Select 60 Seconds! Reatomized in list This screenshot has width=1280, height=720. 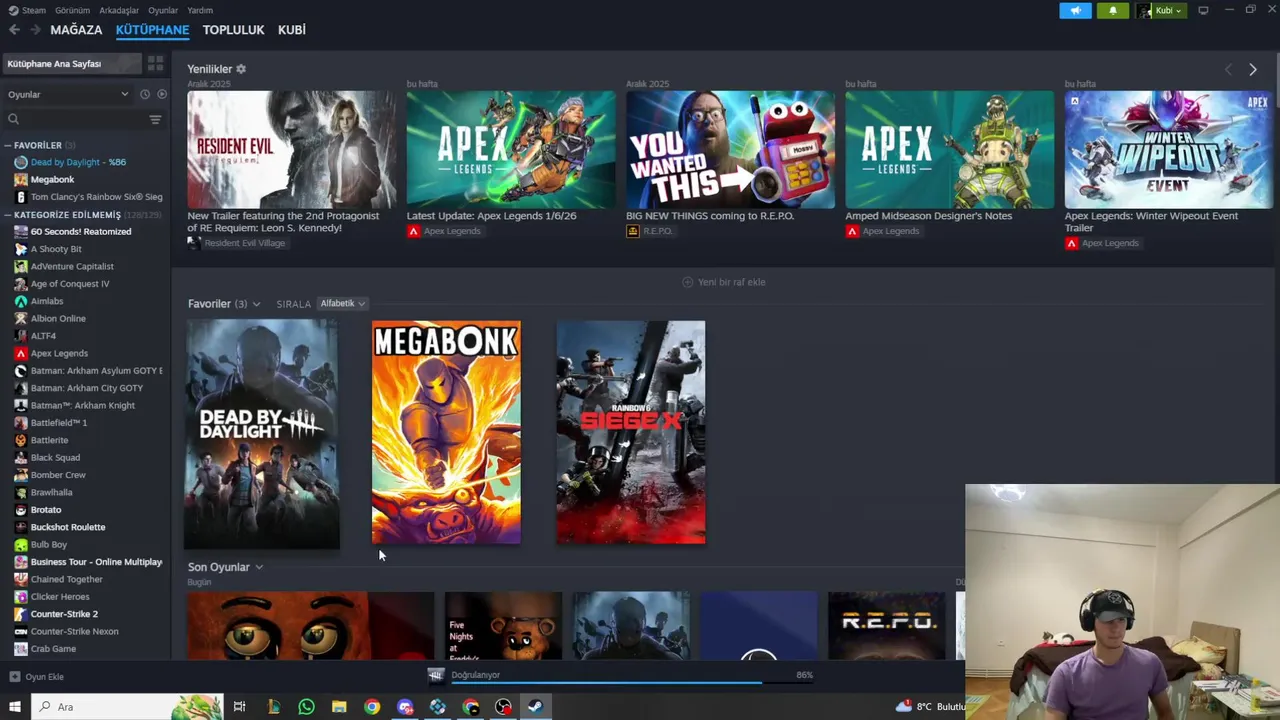click(80, 232)
